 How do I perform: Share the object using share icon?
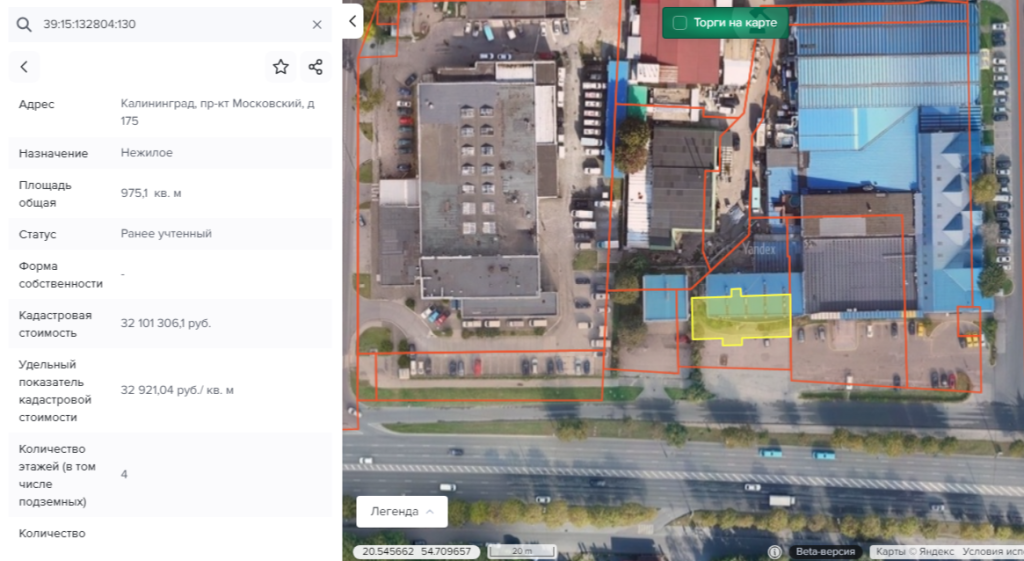click(x=315, y=67)
